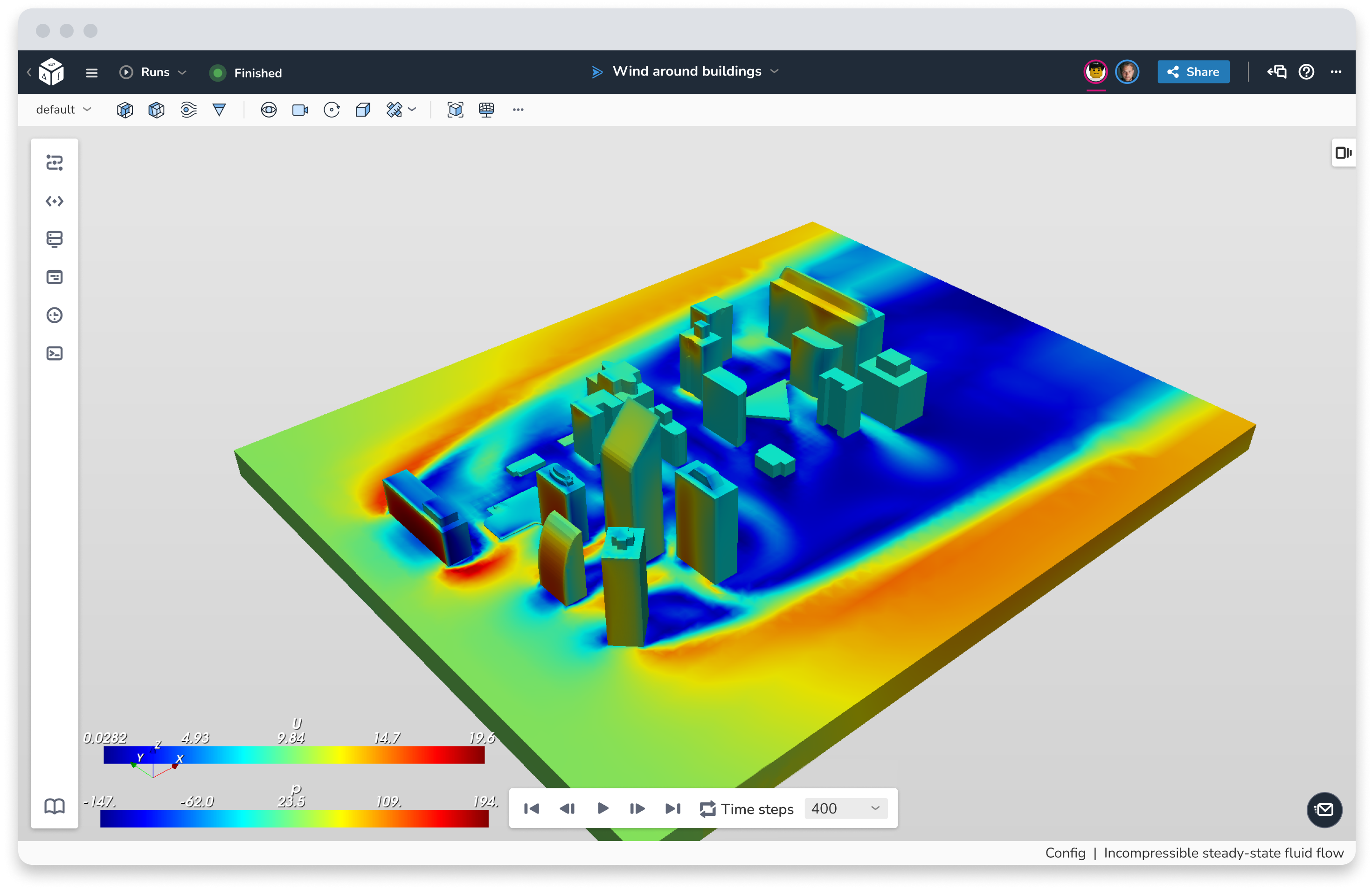This screenshot has width=1372, height=890.
Task: Click the help question mark icon
Action: coord(1306,72)
